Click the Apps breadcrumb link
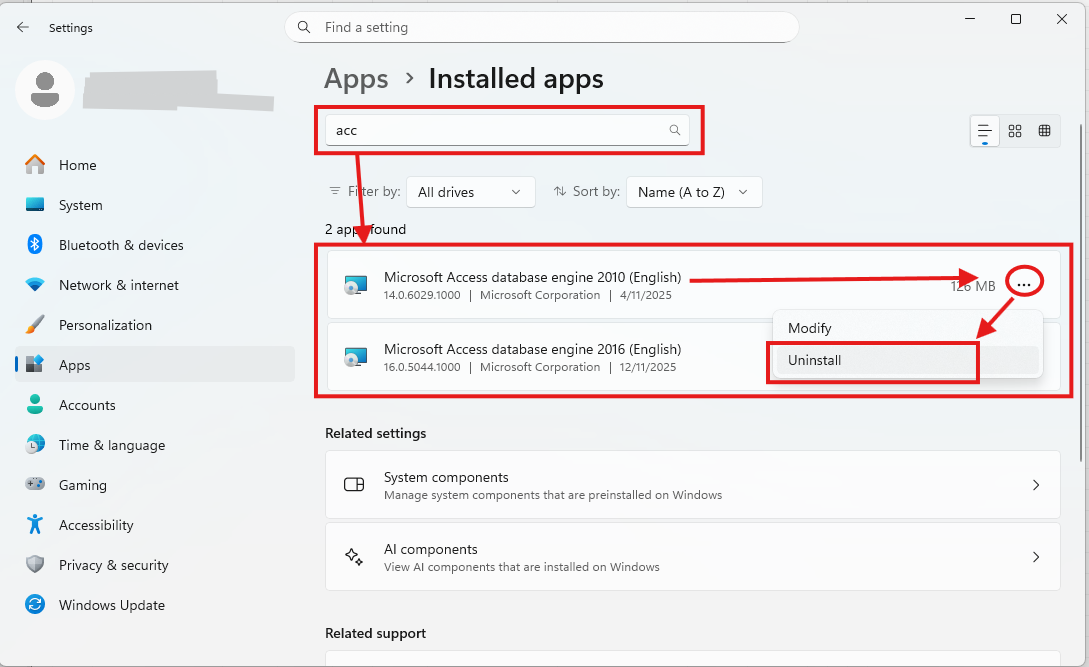Screen dimensions: 1089x667 point(356,79)
